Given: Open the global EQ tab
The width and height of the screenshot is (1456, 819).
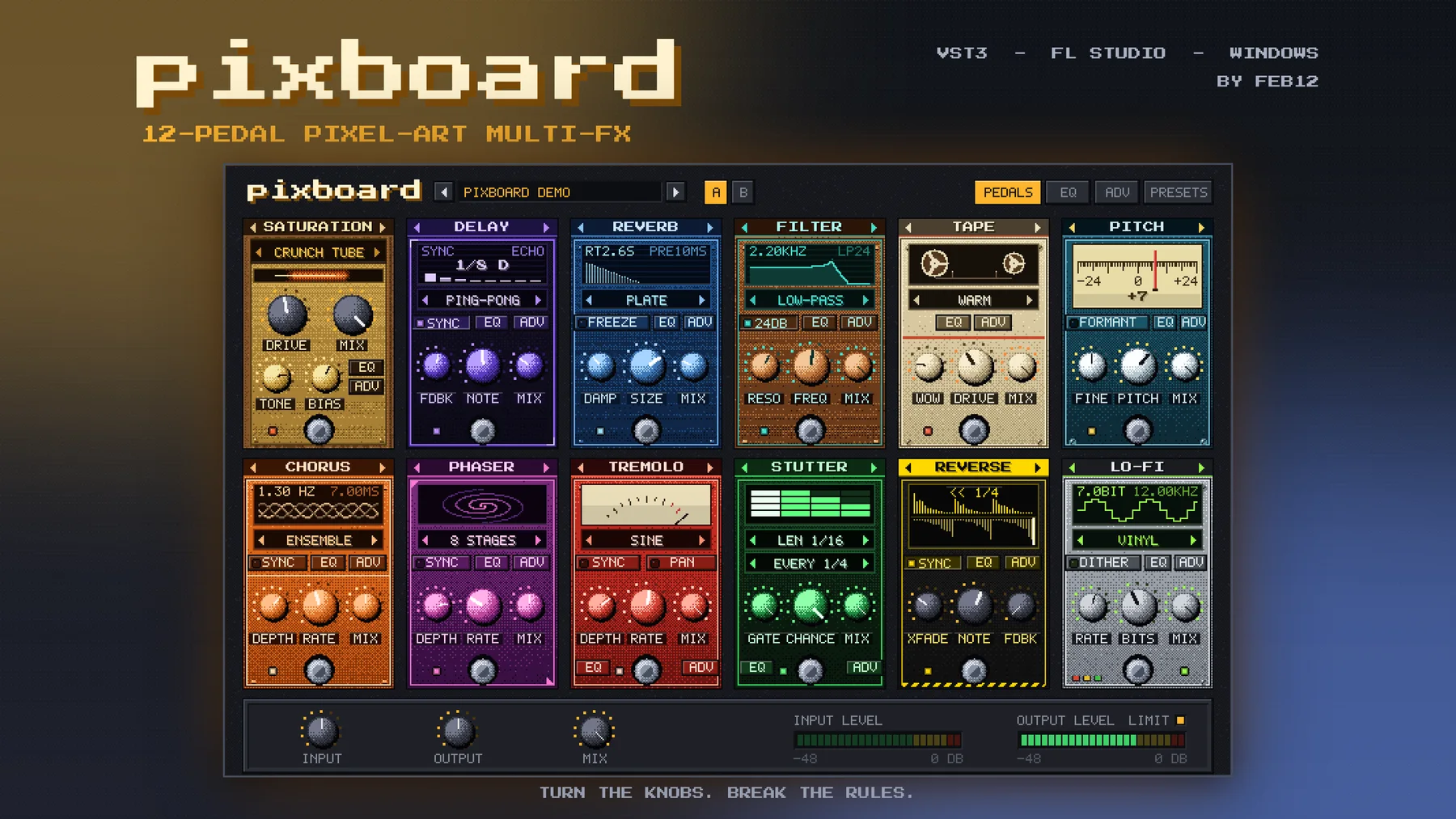Looking at the screenshot, I should coord(1069,192).
